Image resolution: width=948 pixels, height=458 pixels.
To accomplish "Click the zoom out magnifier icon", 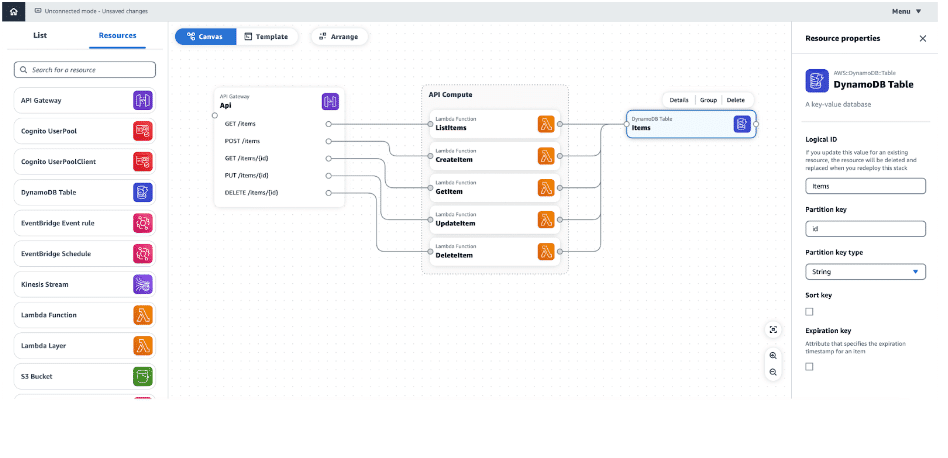I will [x=773, y=372].
